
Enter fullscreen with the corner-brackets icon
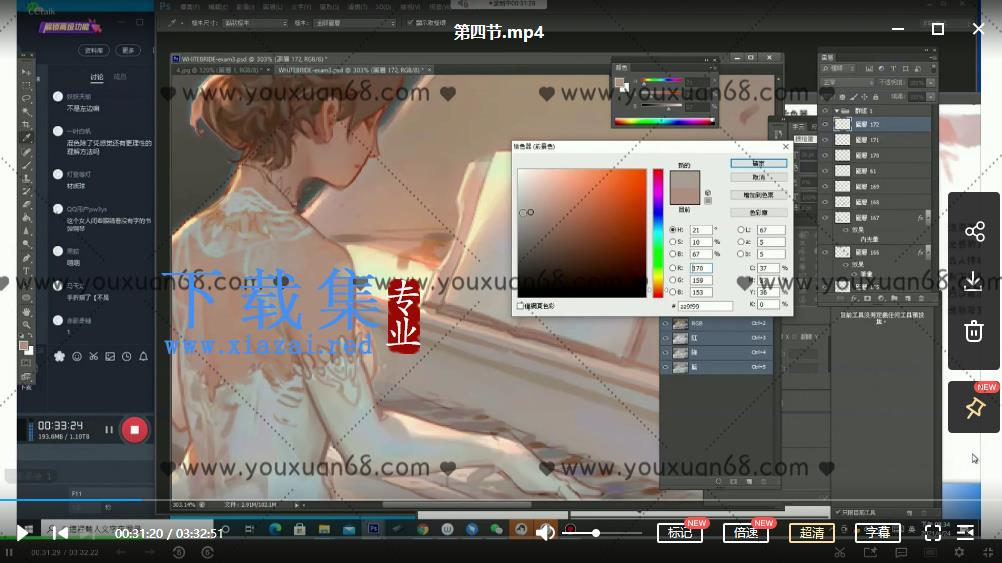coord(933,533)
